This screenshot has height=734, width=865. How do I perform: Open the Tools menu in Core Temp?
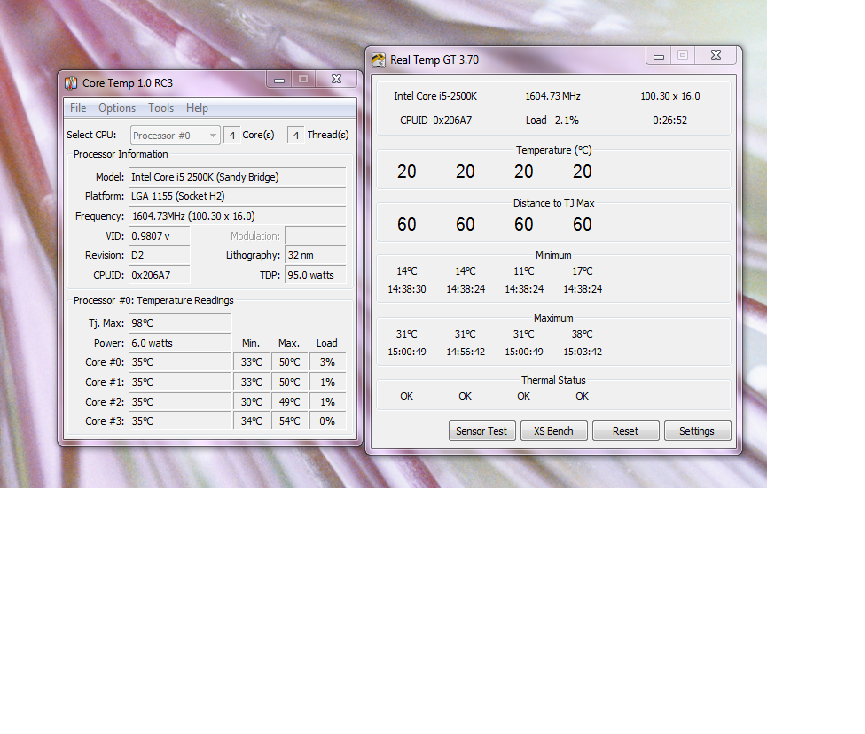coord(161,108)
